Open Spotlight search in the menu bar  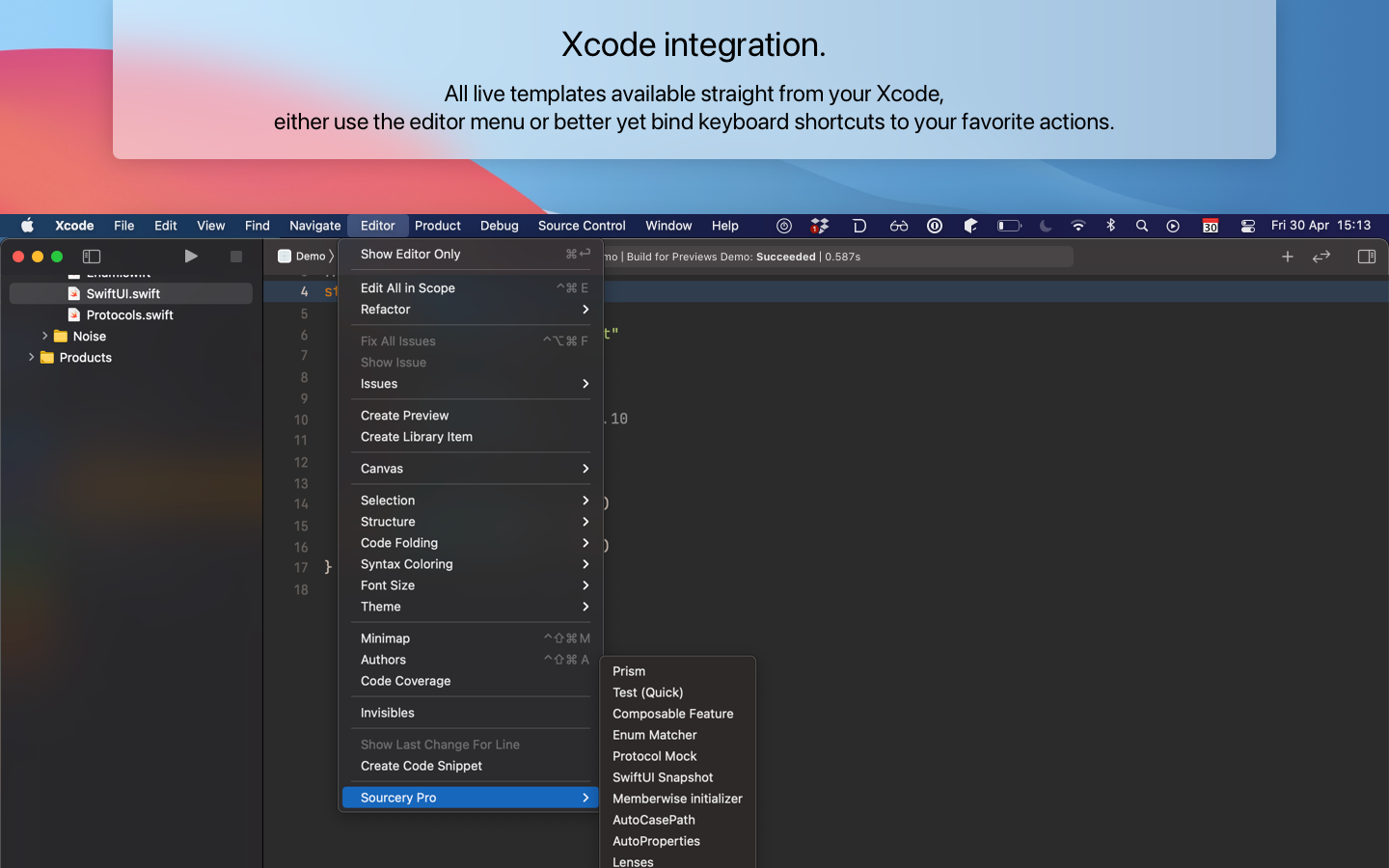(1141, 225)
